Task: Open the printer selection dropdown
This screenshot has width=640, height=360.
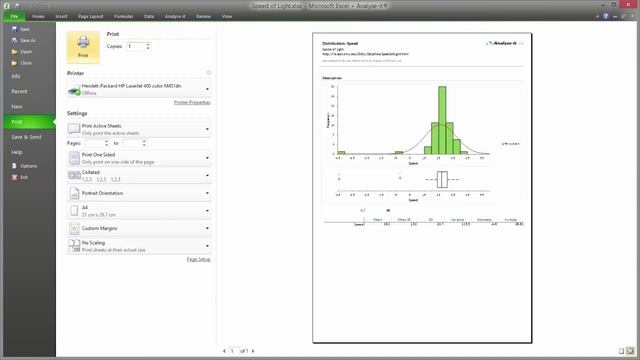Action: coord(207,89)
